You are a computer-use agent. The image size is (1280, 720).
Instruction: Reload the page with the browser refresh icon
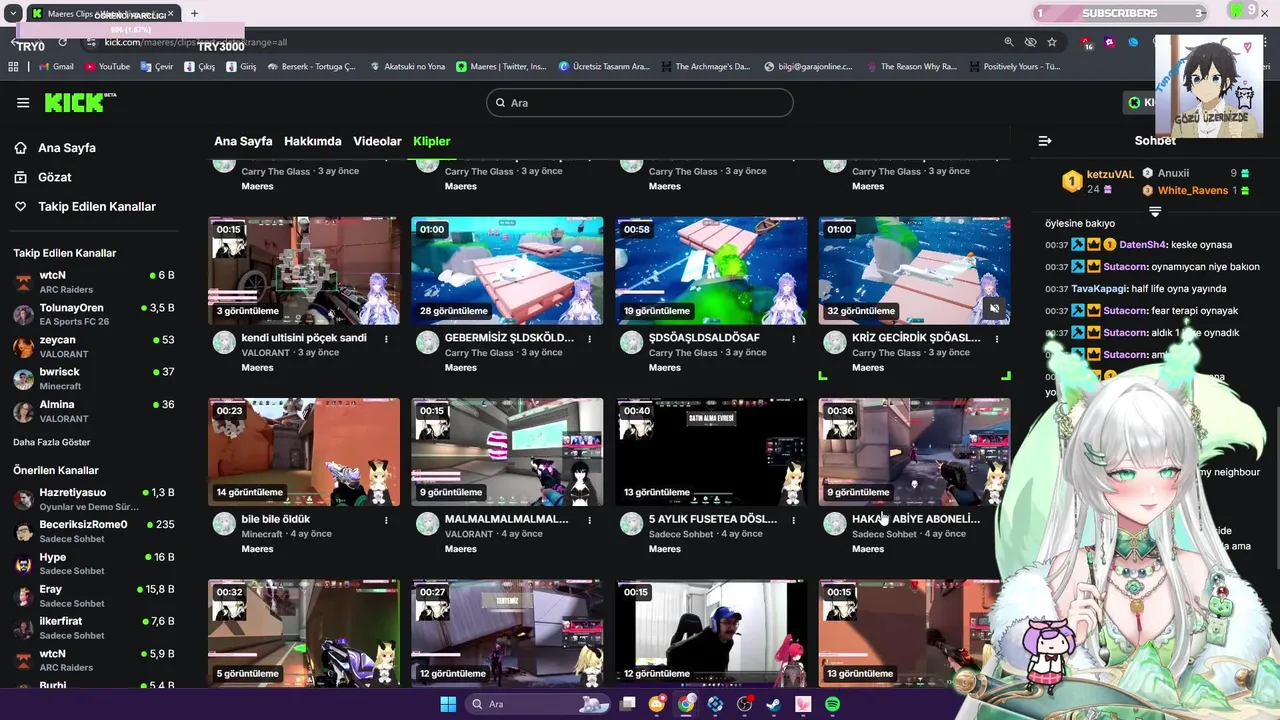[62, 42]
